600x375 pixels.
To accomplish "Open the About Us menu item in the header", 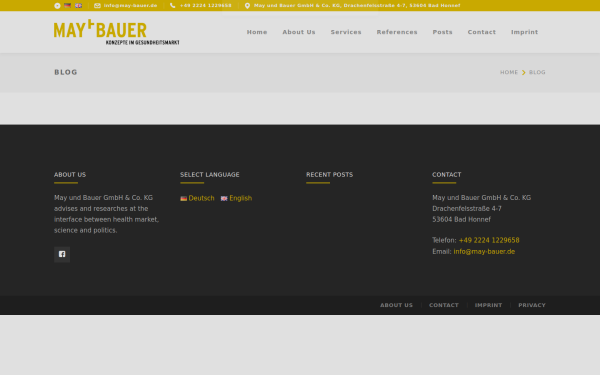I will point(299,32).
